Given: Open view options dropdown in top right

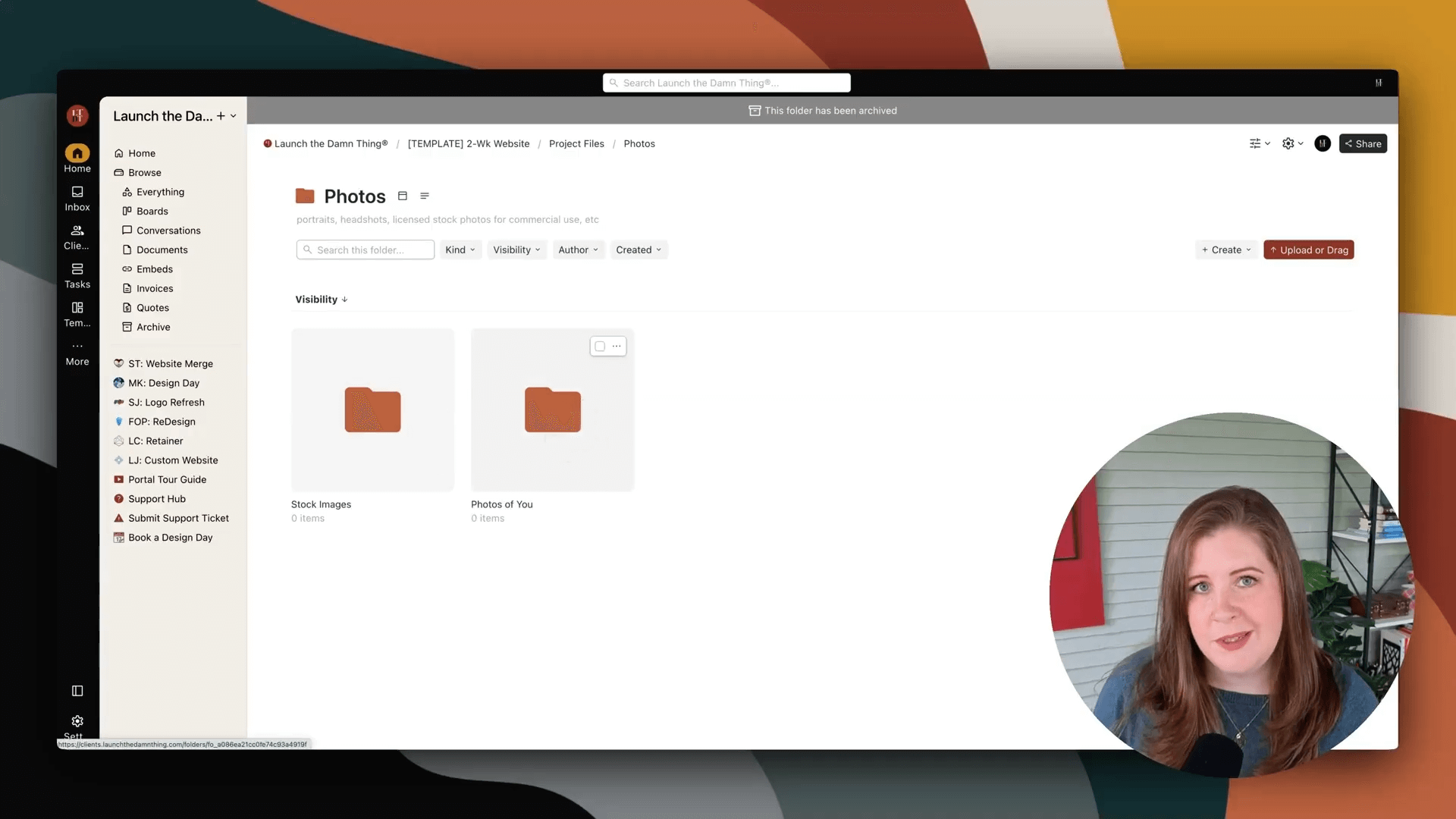Looking at the screenshot, I should click(1259, 144).
